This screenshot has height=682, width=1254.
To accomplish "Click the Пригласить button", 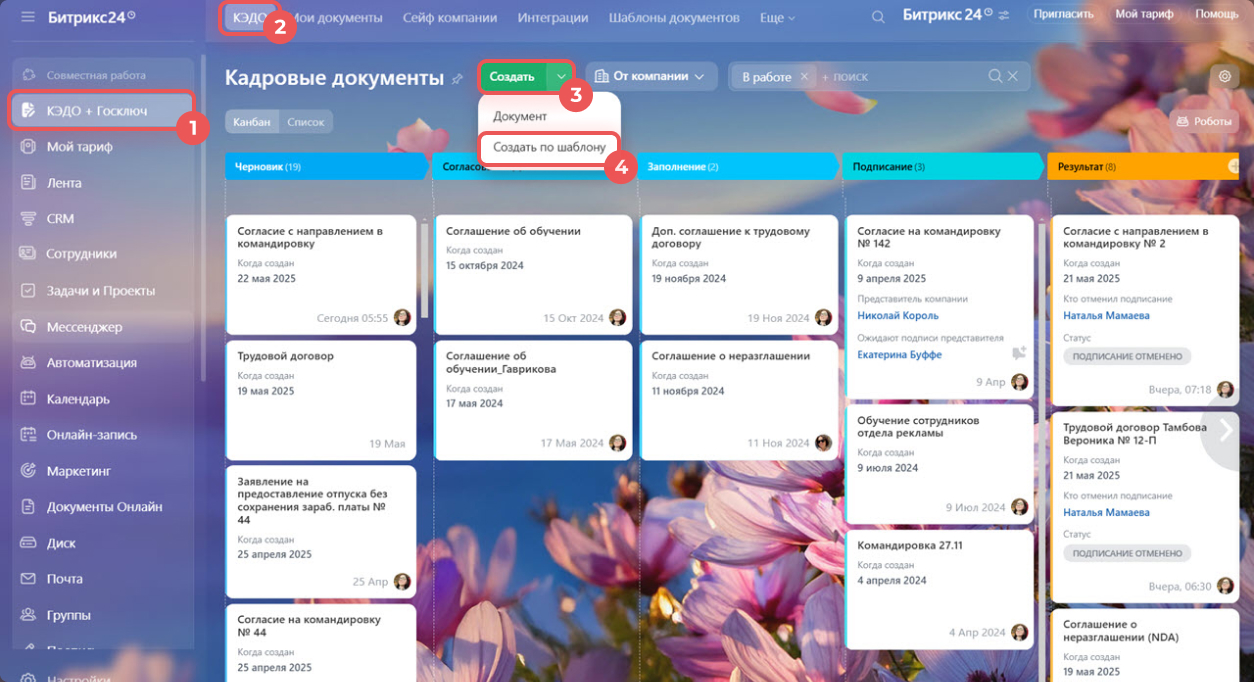I will 1063,14.
